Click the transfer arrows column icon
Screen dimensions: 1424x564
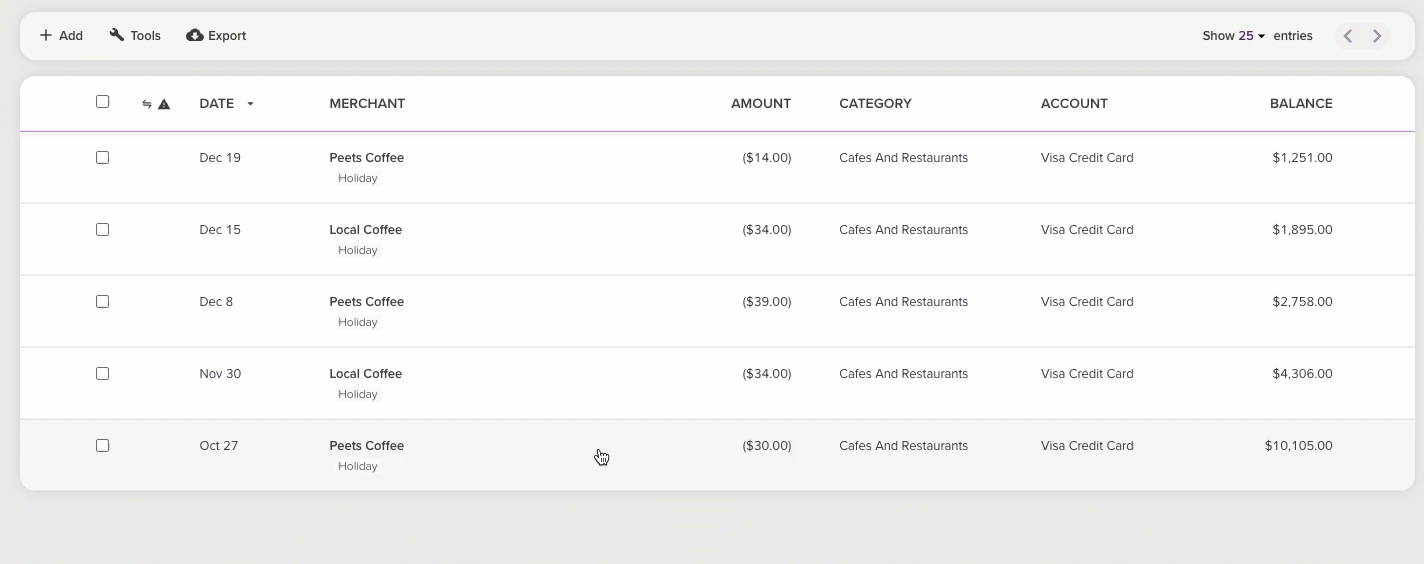147,104
